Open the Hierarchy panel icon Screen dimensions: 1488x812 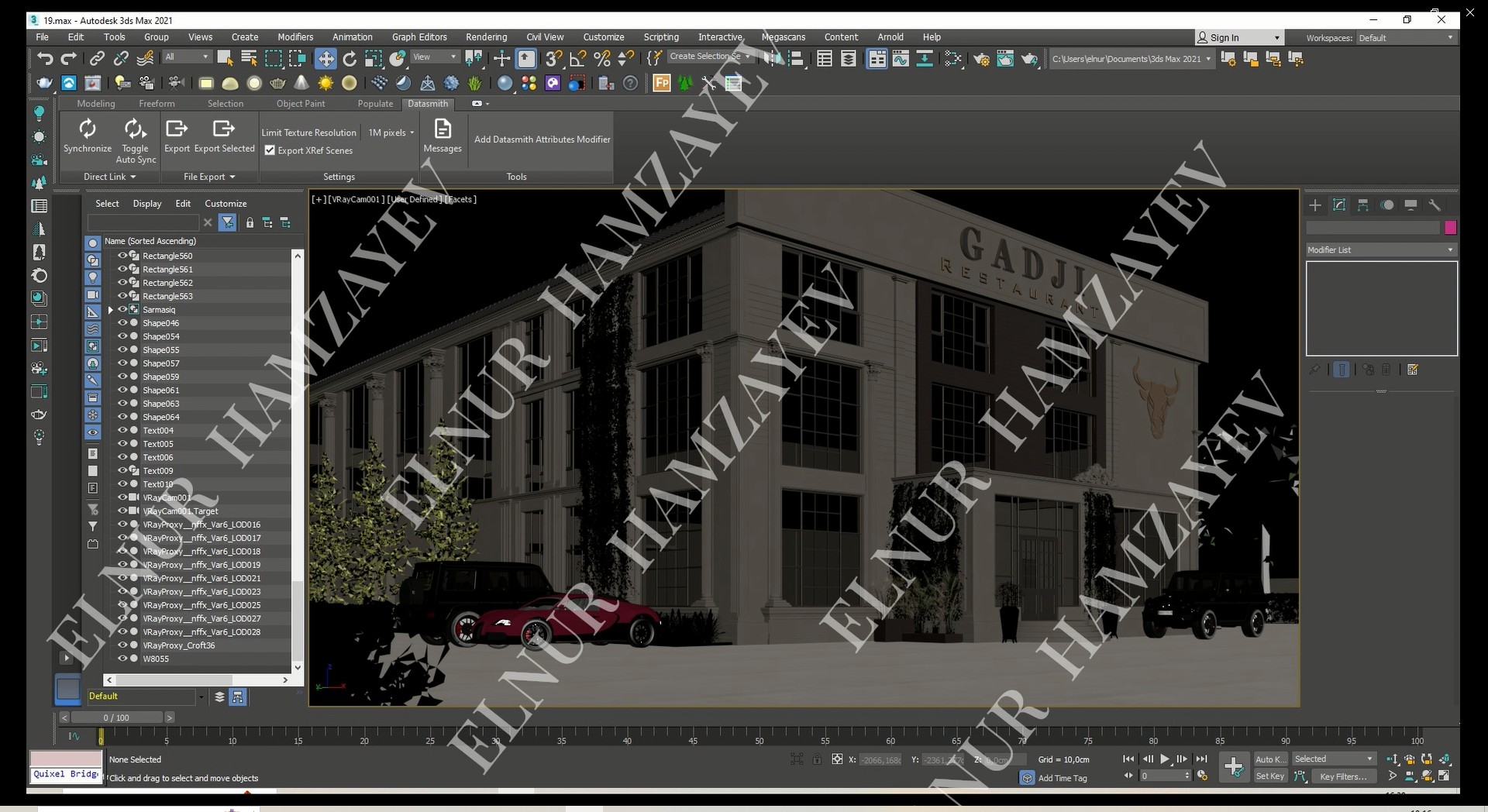[1363, 205]
